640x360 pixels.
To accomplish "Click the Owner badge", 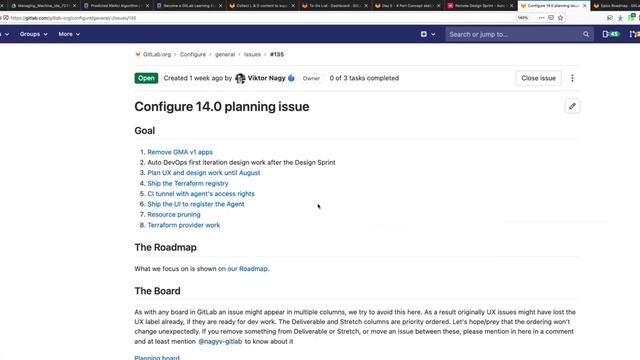I will [x=311, y=78].
